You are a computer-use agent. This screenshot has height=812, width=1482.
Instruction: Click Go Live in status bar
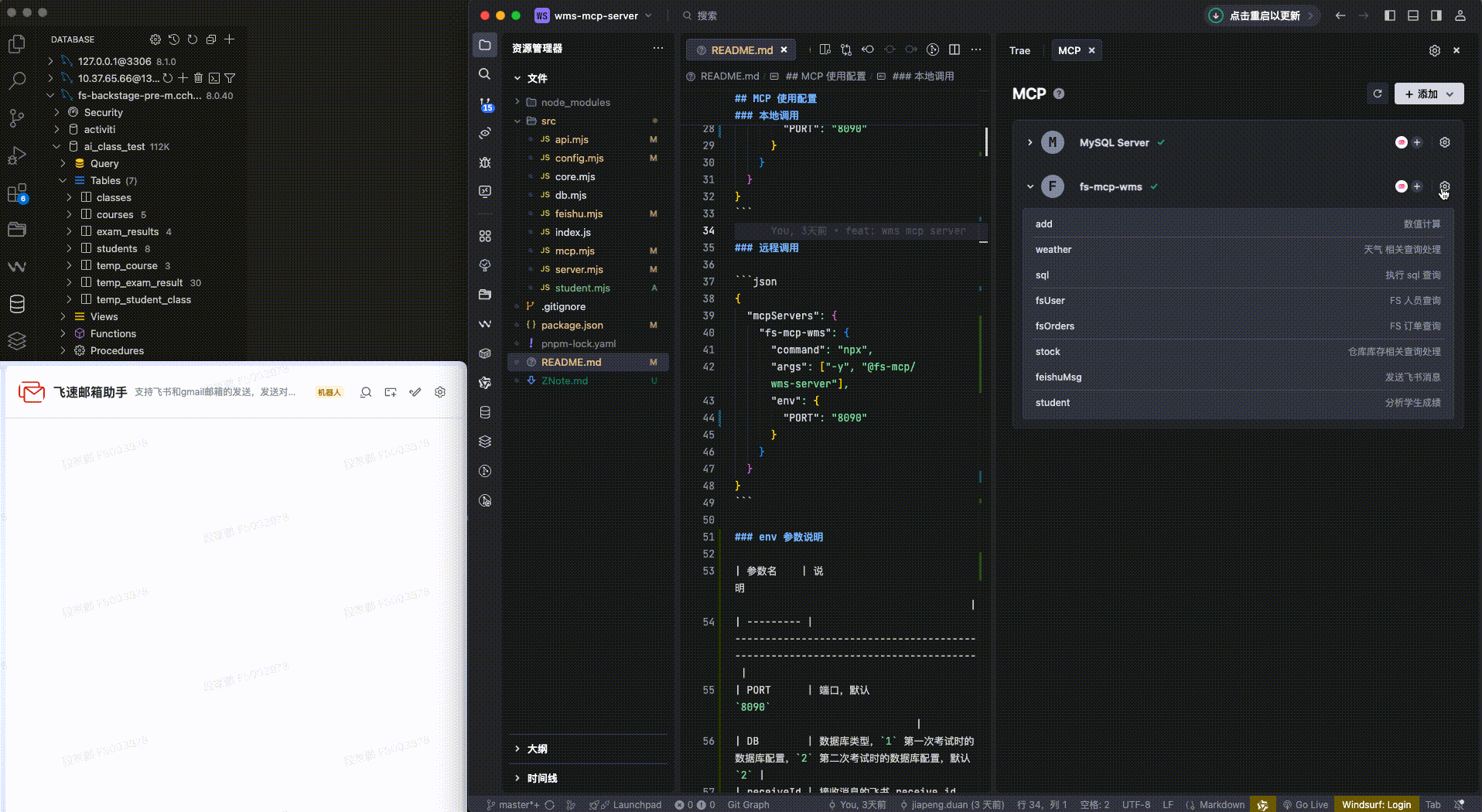coord(1306,804)
